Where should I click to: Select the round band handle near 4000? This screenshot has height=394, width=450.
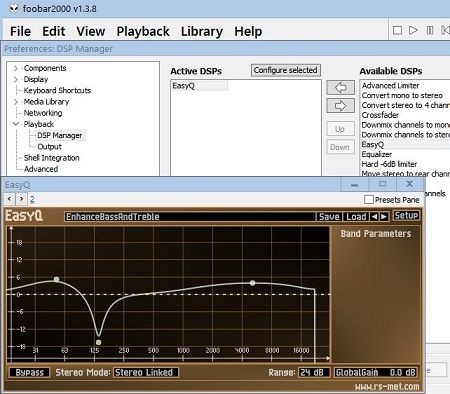(x=253, y=283)
